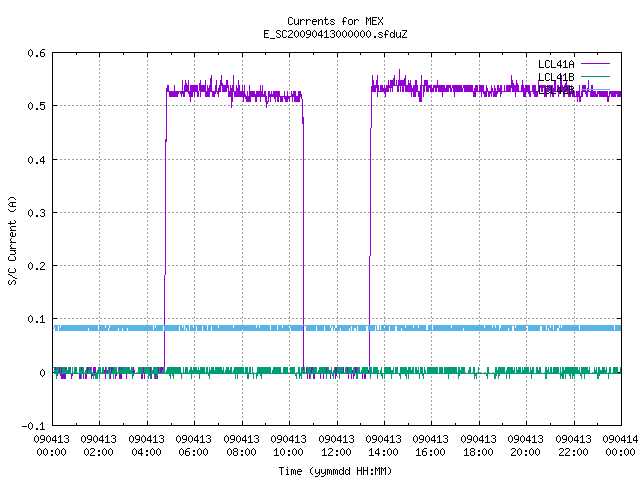Click x-axis tick label 090413 08:00

241,445
